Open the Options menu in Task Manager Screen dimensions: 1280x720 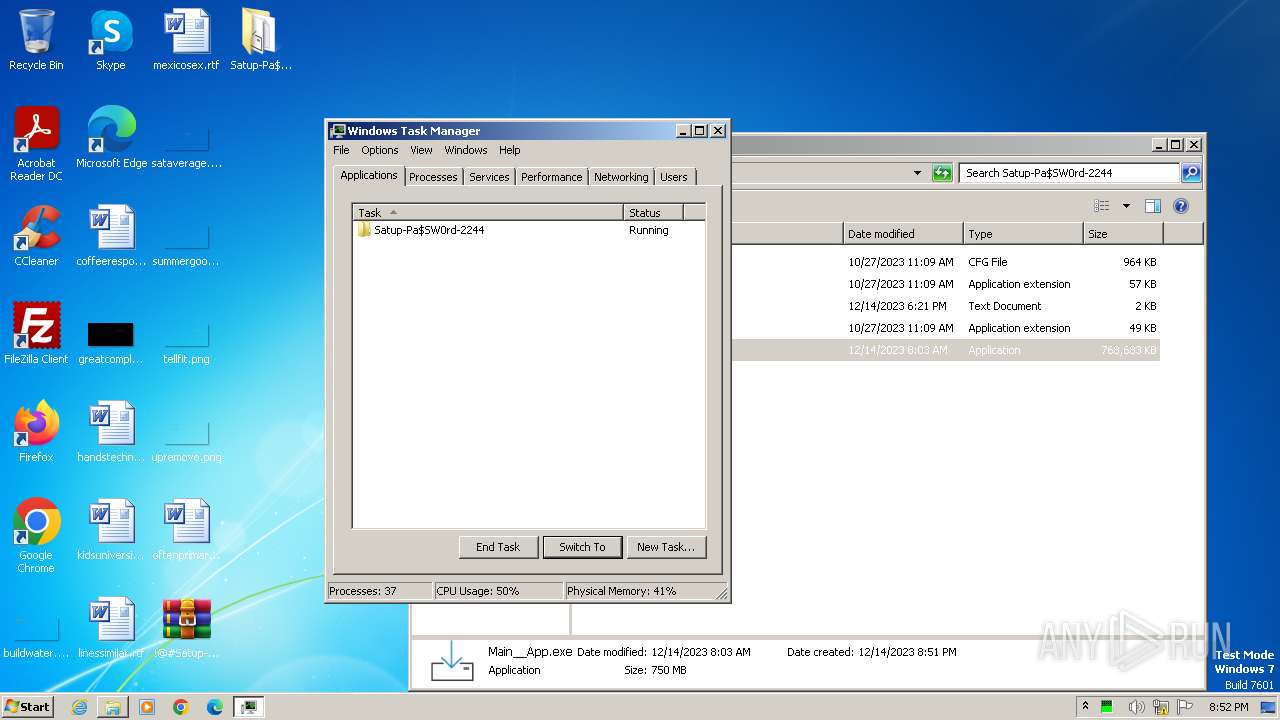tap(380, 150)
